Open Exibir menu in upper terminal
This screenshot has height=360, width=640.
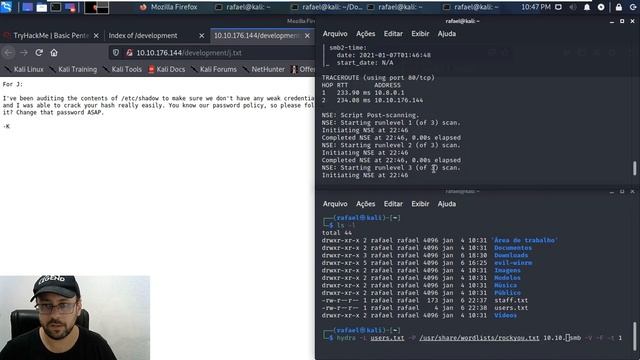(x=420, y=34)
